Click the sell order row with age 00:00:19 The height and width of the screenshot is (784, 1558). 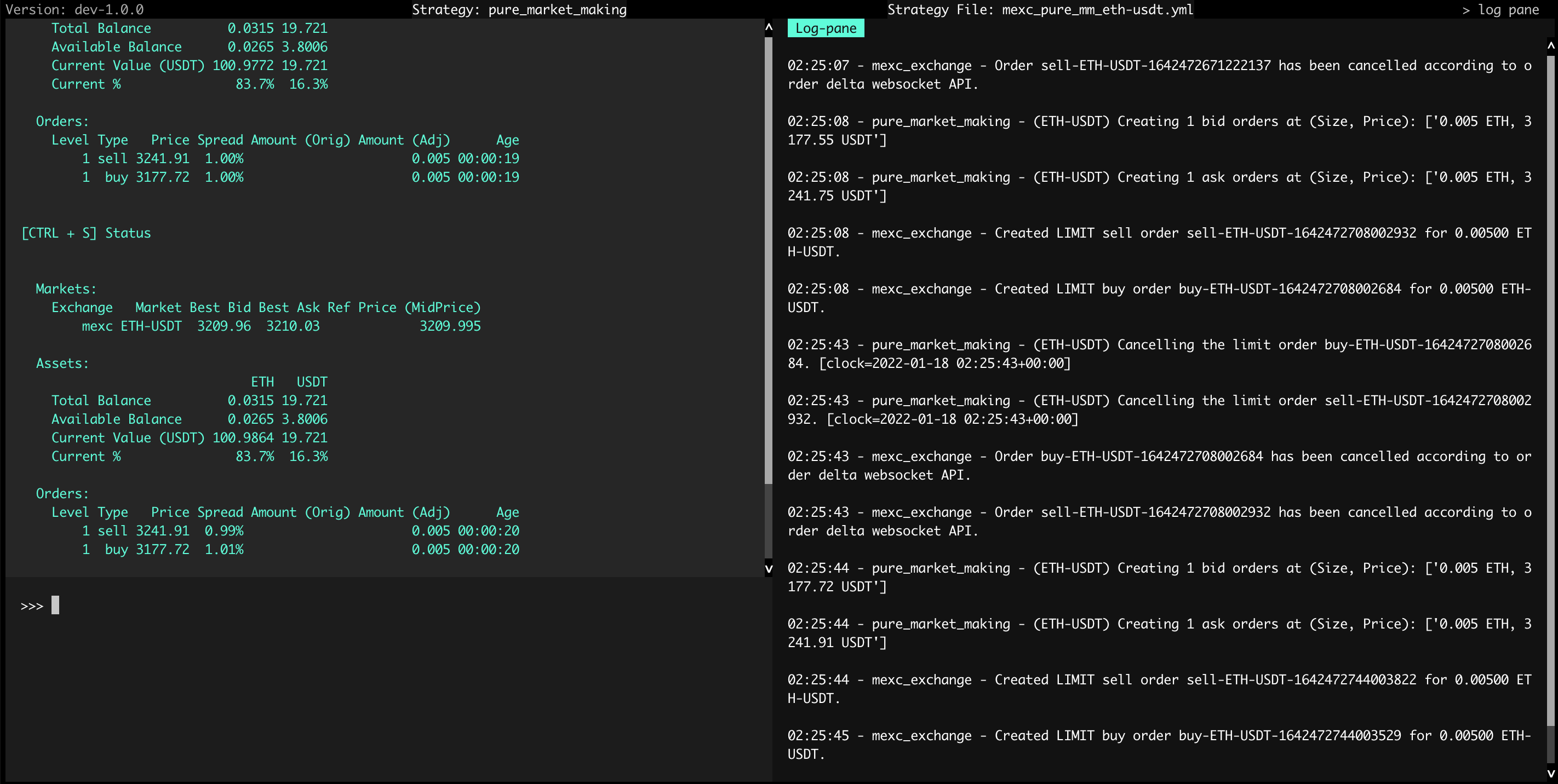[301, 158]
